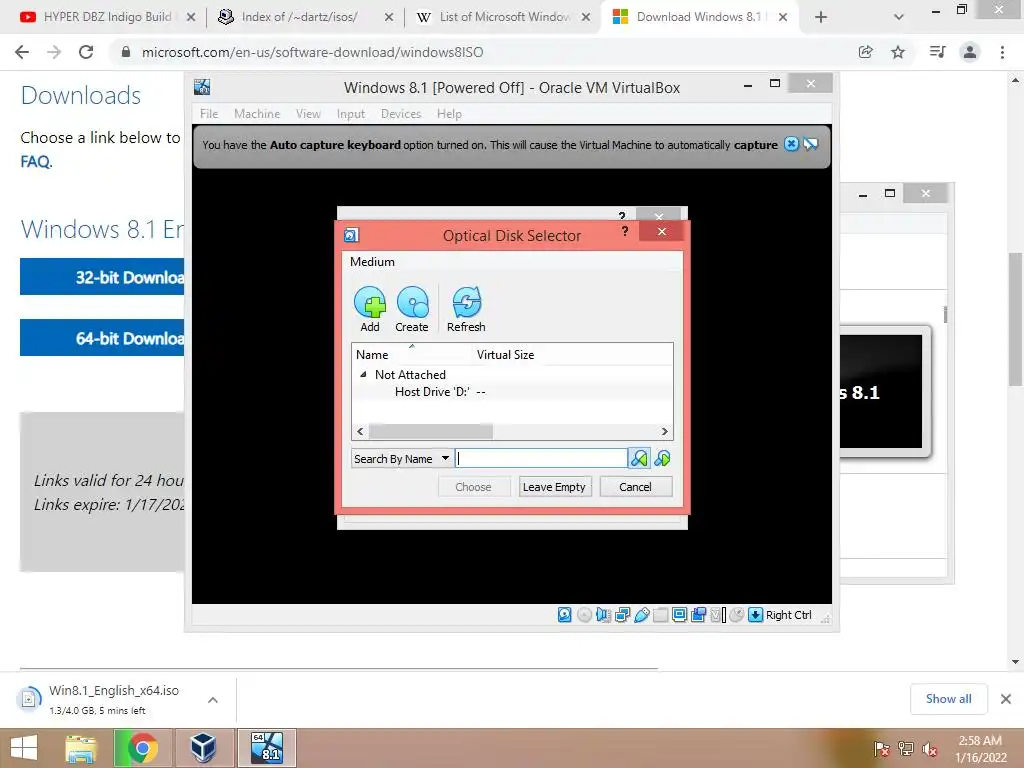Click the muted volume tray icon
This screenshot has width=1024, height=768.
click(929, 749)
